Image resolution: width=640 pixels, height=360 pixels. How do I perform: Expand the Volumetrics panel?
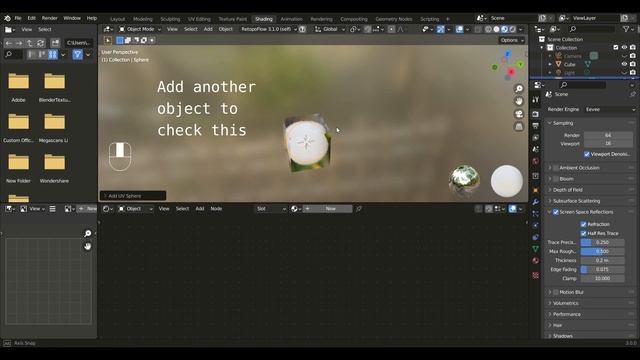[x=566, y=303]
